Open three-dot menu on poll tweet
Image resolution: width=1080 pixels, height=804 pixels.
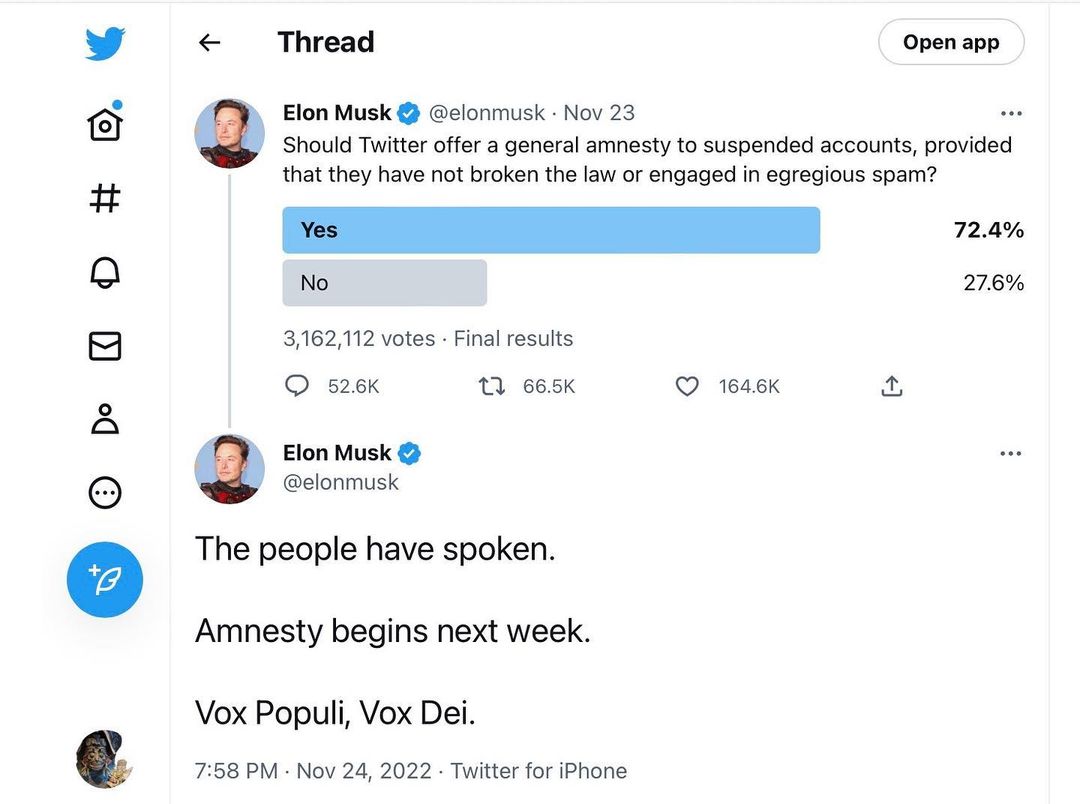point(1011,113)
